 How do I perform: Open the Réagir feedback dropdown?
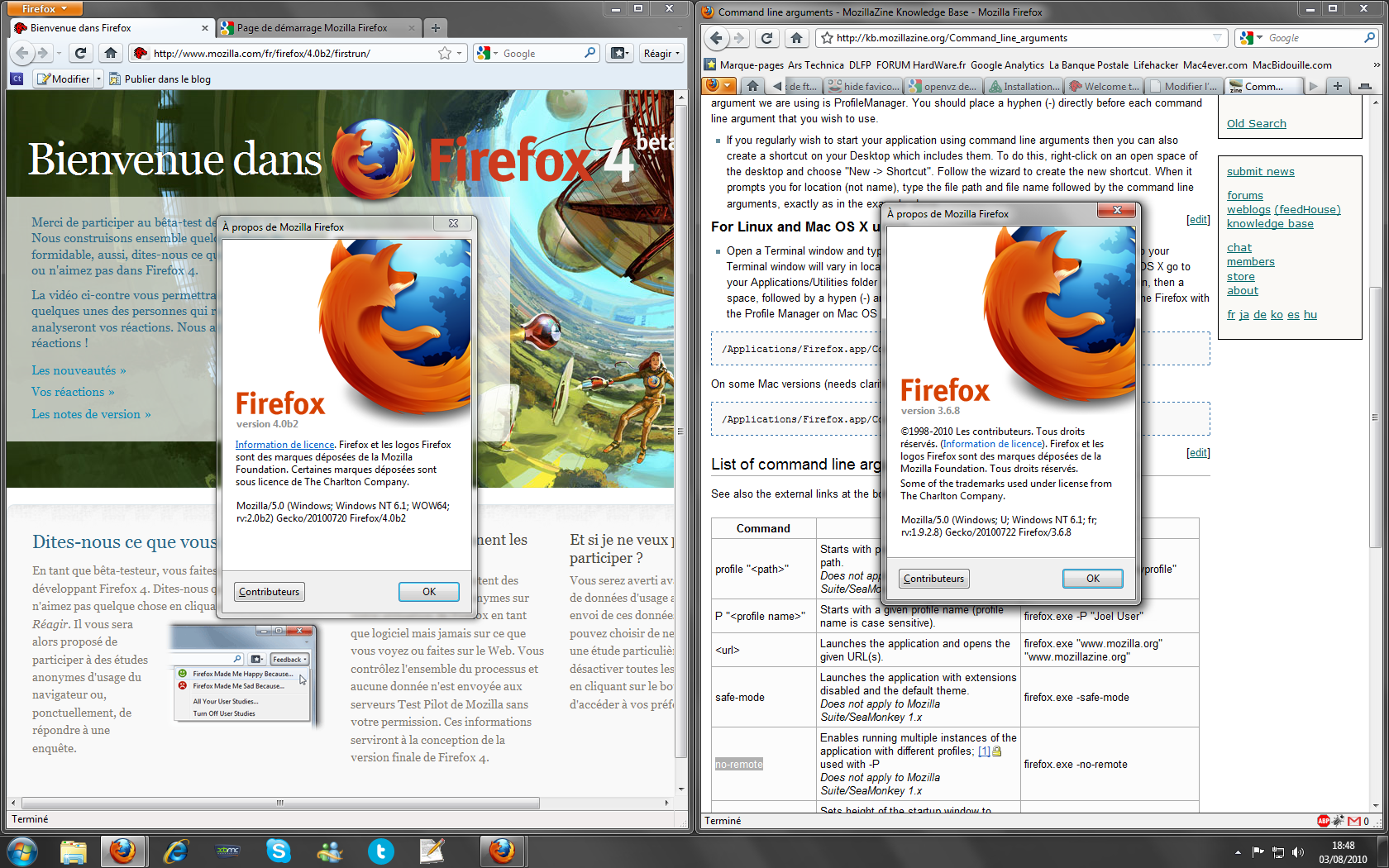[x=661, y=53]
